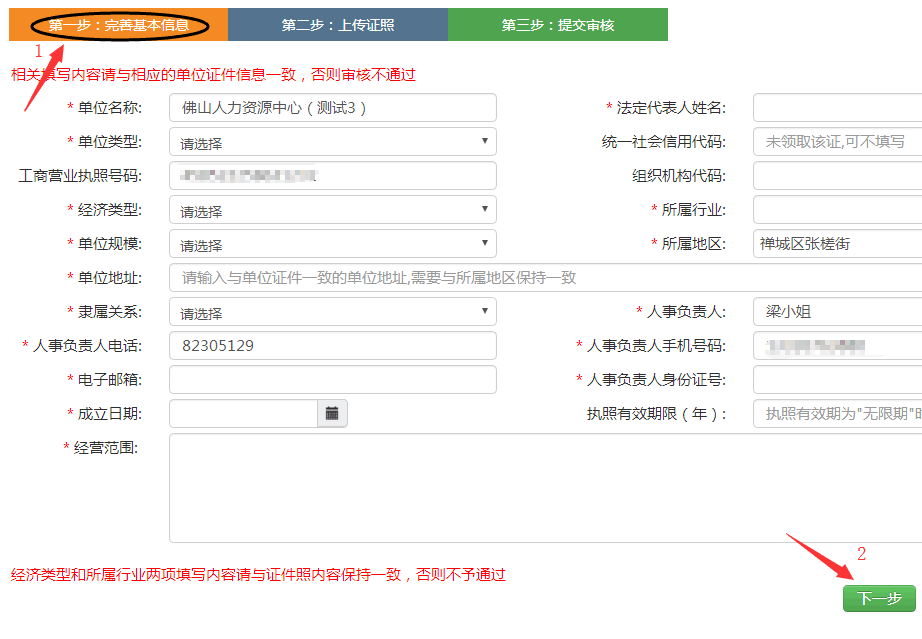Image resolution: width=922 pixels, height=639 pixels.
Task: Focus the 工商营业执照号码 field
Action: point(332,176)
